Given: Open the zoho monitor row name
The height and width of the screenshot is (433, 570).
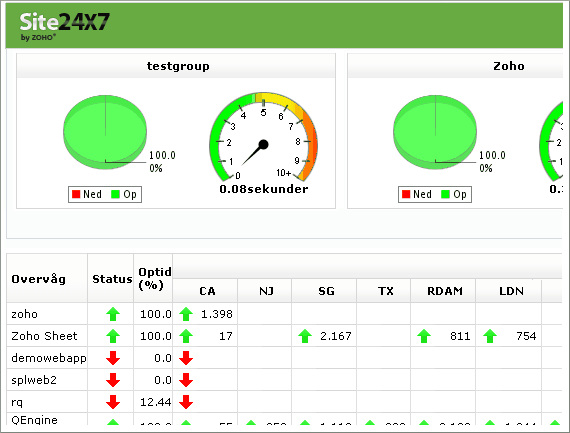Looking at the screenshot, I should pos(24,314).
